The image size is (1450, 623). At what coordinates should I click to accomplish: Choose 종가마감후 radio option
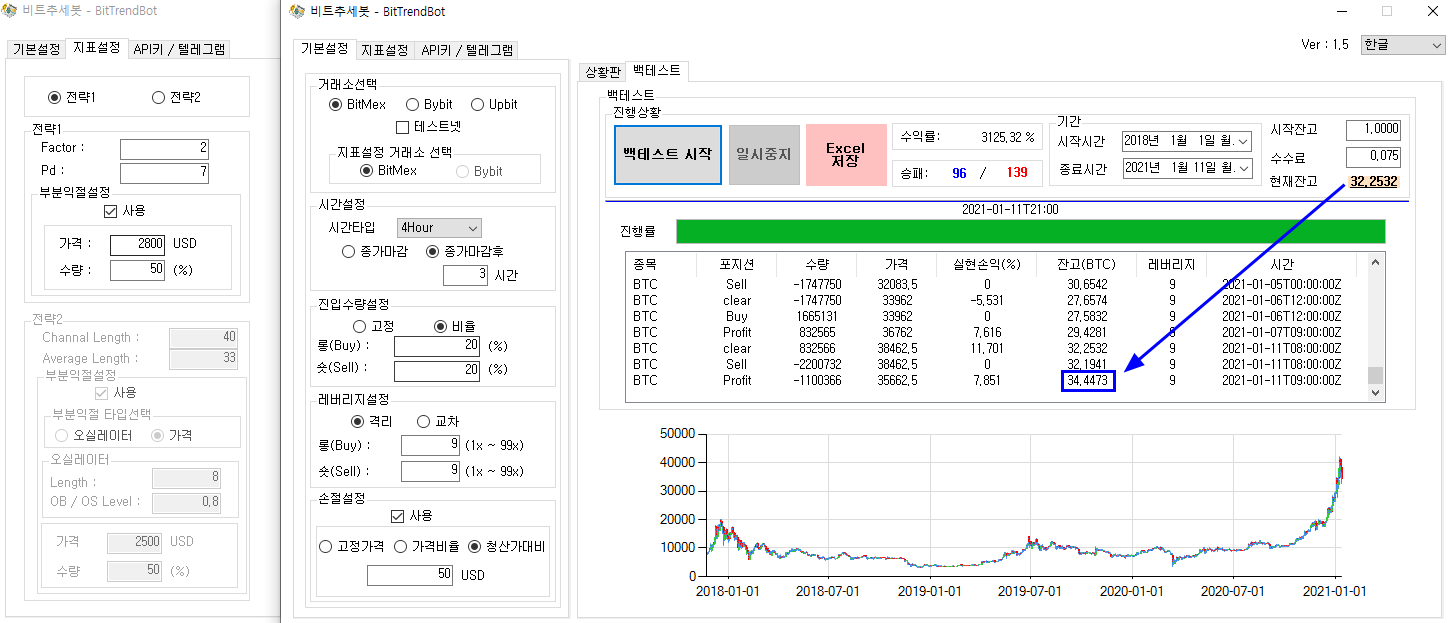[x=433, y=252]
